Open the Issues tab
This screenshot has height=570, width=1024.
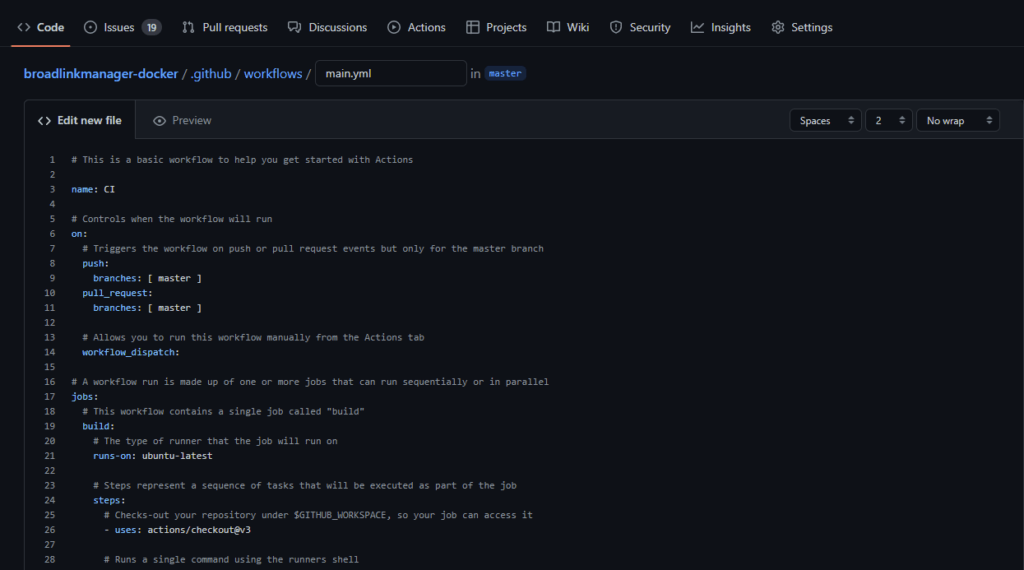tap(122, 27)
